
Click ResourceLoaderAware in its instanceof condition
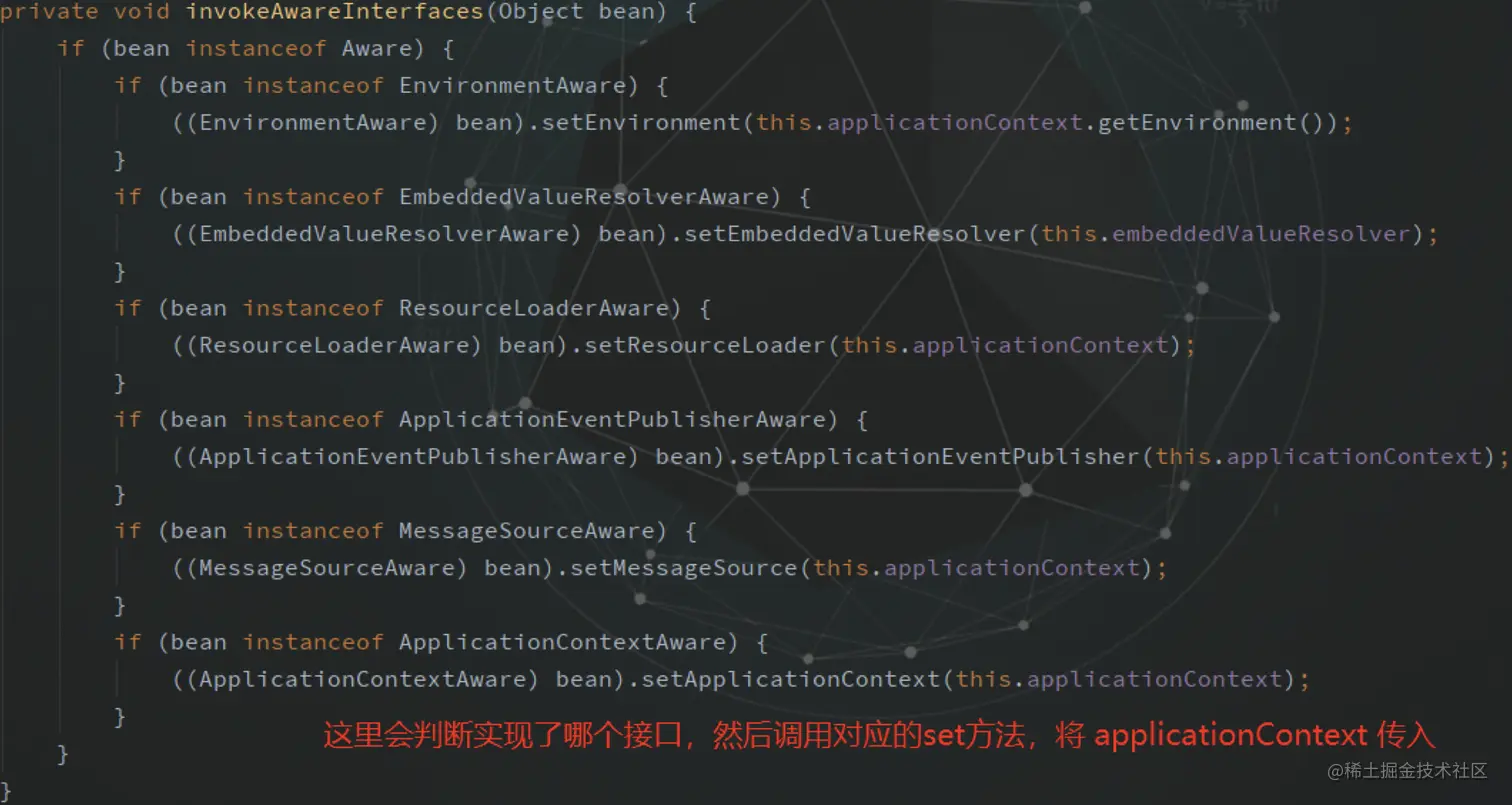[534, 308]
